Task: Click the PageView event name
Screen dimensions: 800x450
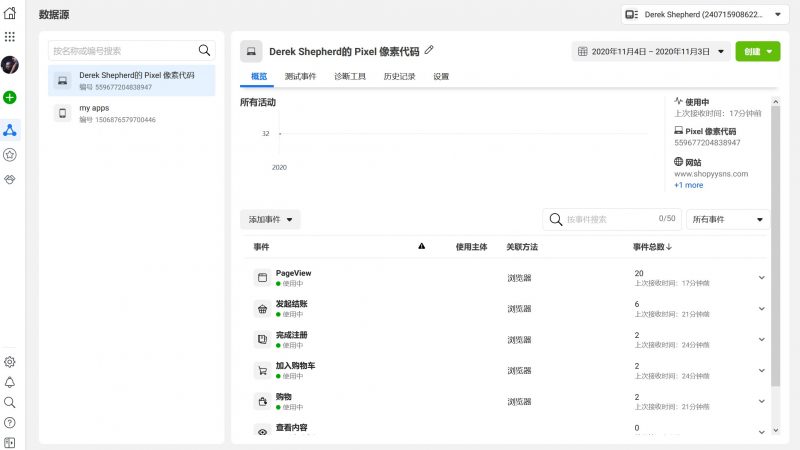Action: coord(293,273)
